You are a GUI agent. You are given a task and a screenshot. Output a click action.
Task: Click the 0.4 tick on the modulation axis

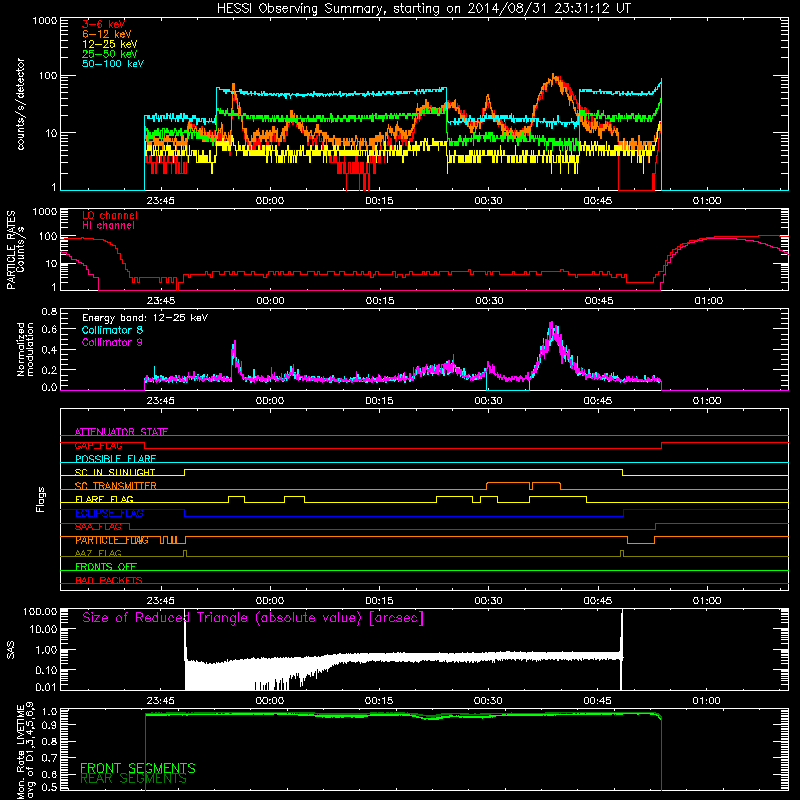pyautogui.click(x=50, y=350)
